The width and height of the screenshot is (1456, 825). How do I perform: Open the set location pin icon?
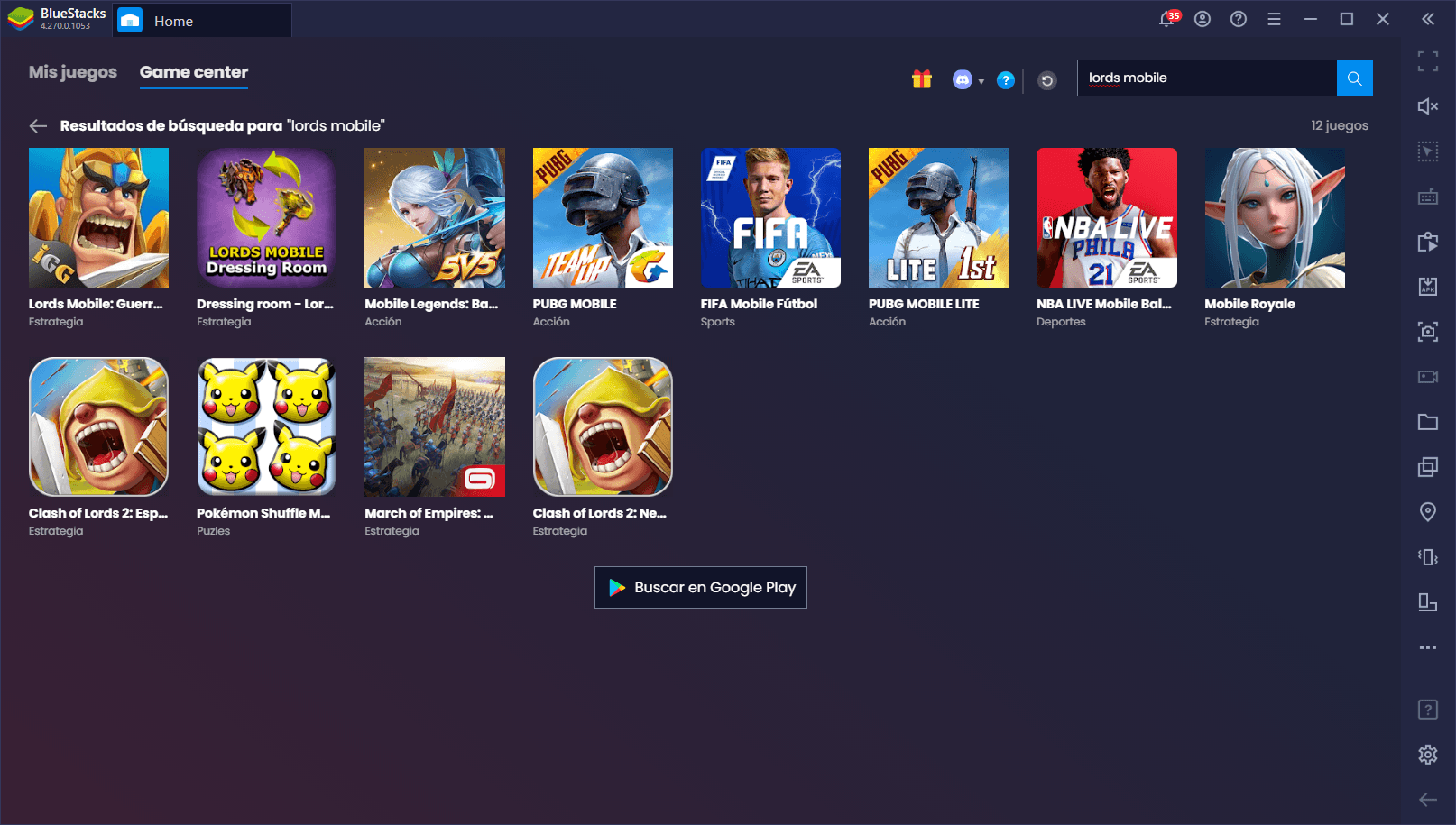(x=1428, y=512)
